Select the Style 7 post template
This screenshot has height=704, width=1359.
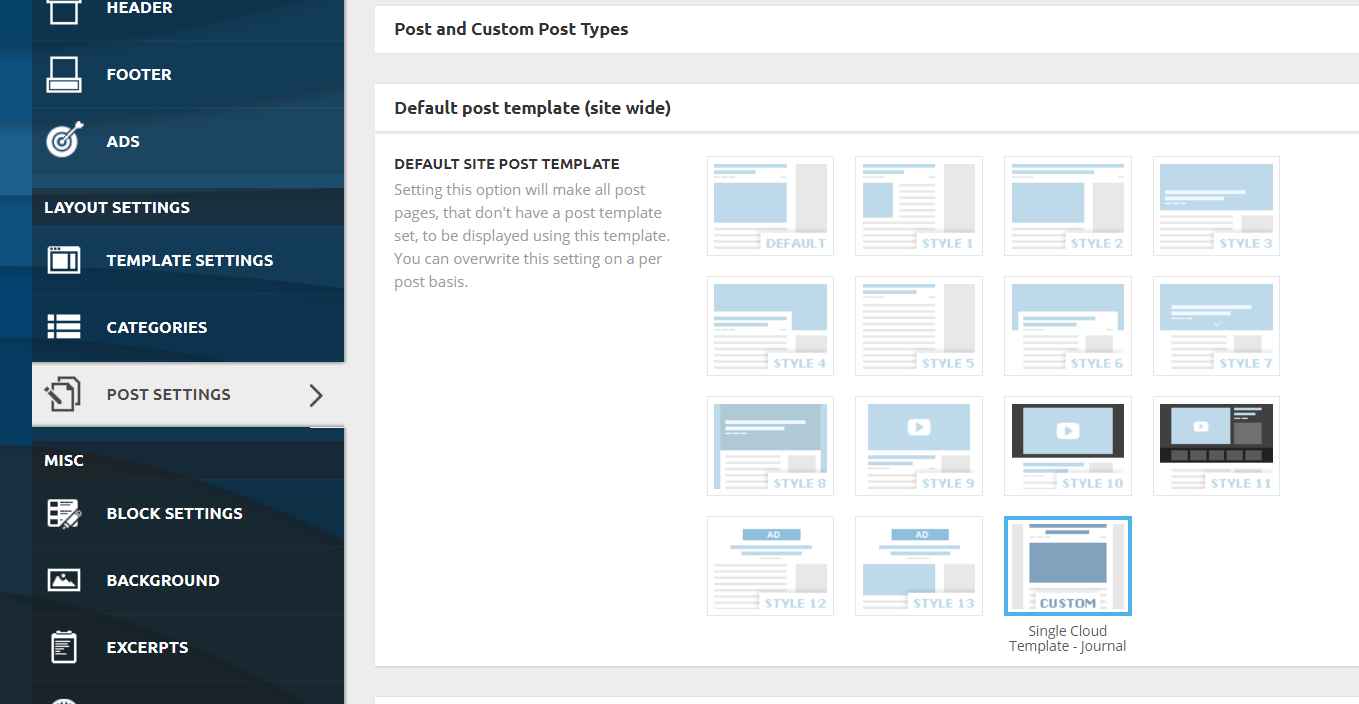[1216, 326]
